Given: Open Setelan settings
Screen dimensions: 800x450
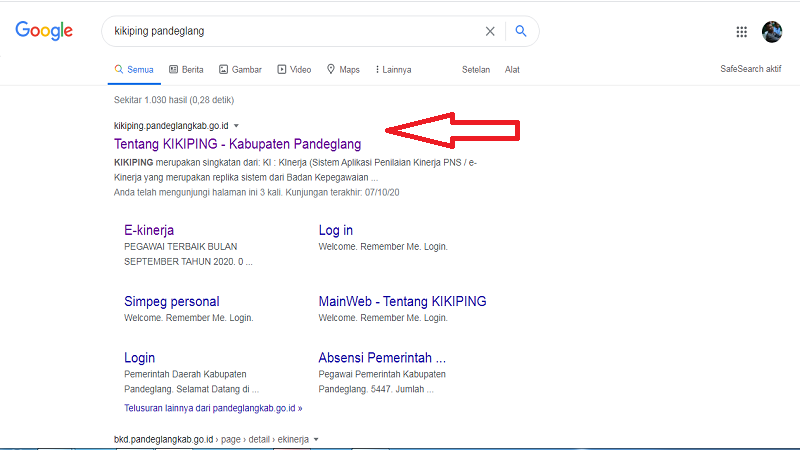Looking at the screenshot, I should [x=476, y=70].
